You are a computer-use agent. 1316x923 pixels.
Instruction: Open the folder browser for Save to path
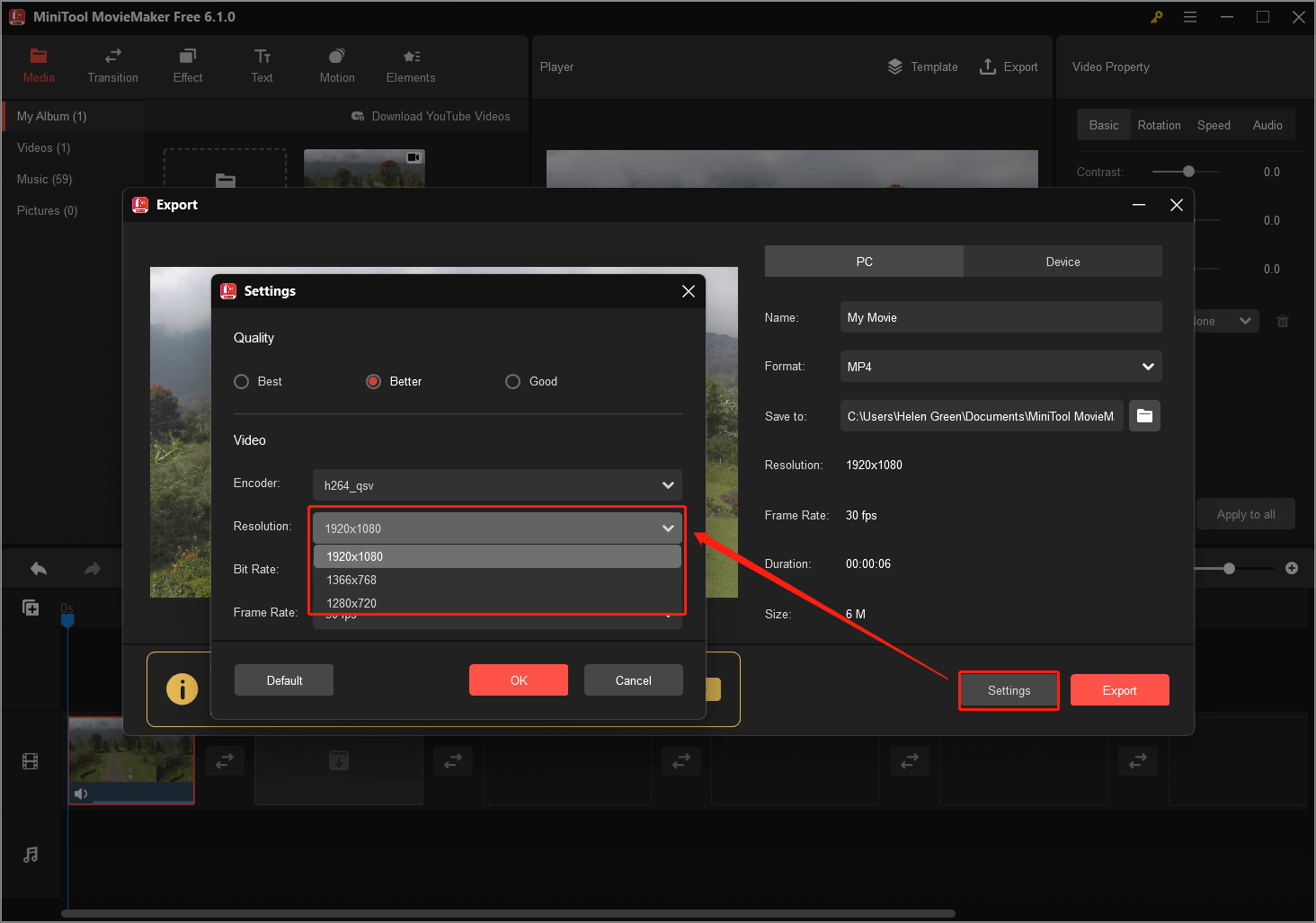click(1143, 415)
